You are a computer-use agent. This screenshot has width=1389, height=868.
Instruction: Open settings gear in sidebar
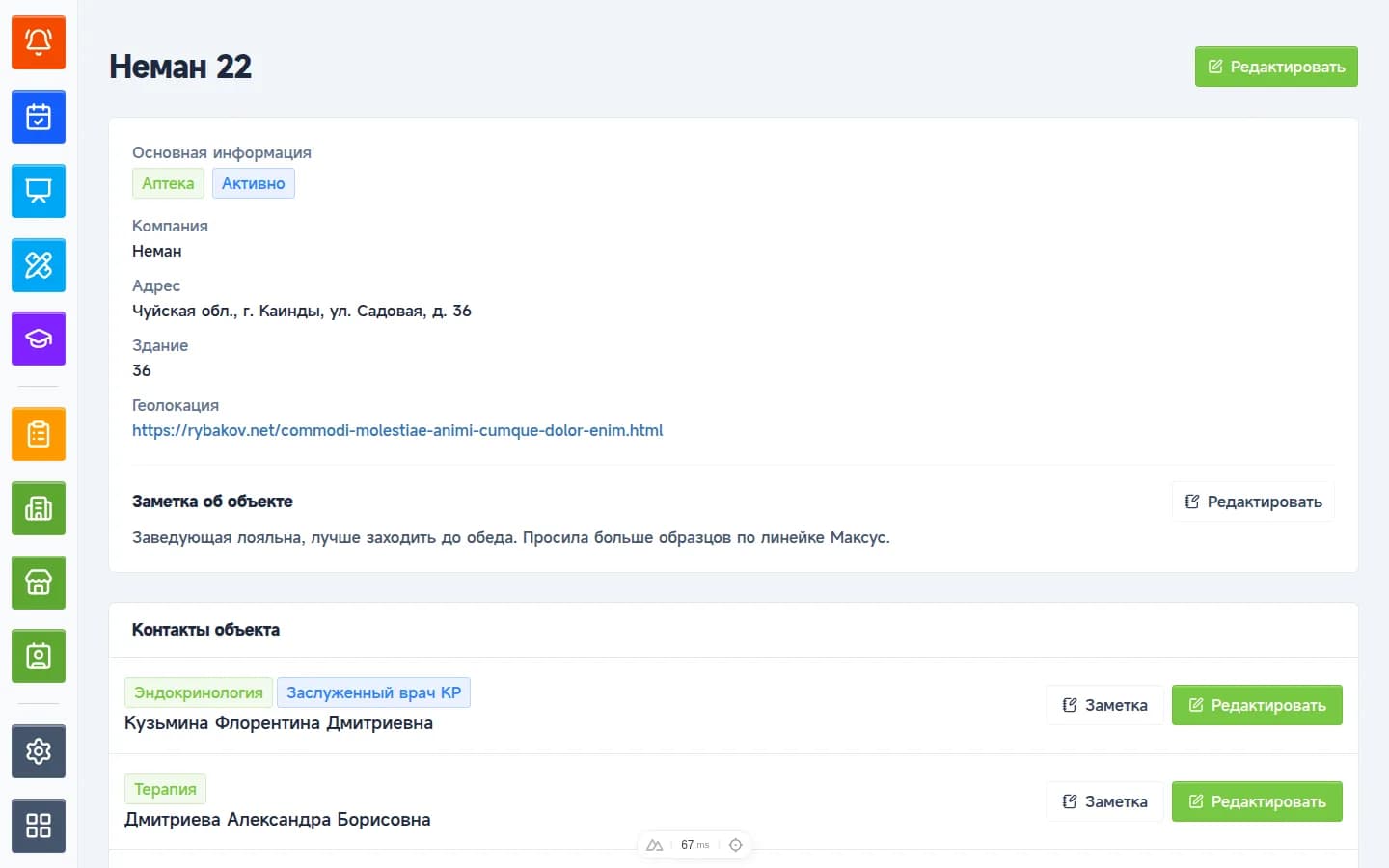coord(39,751)
